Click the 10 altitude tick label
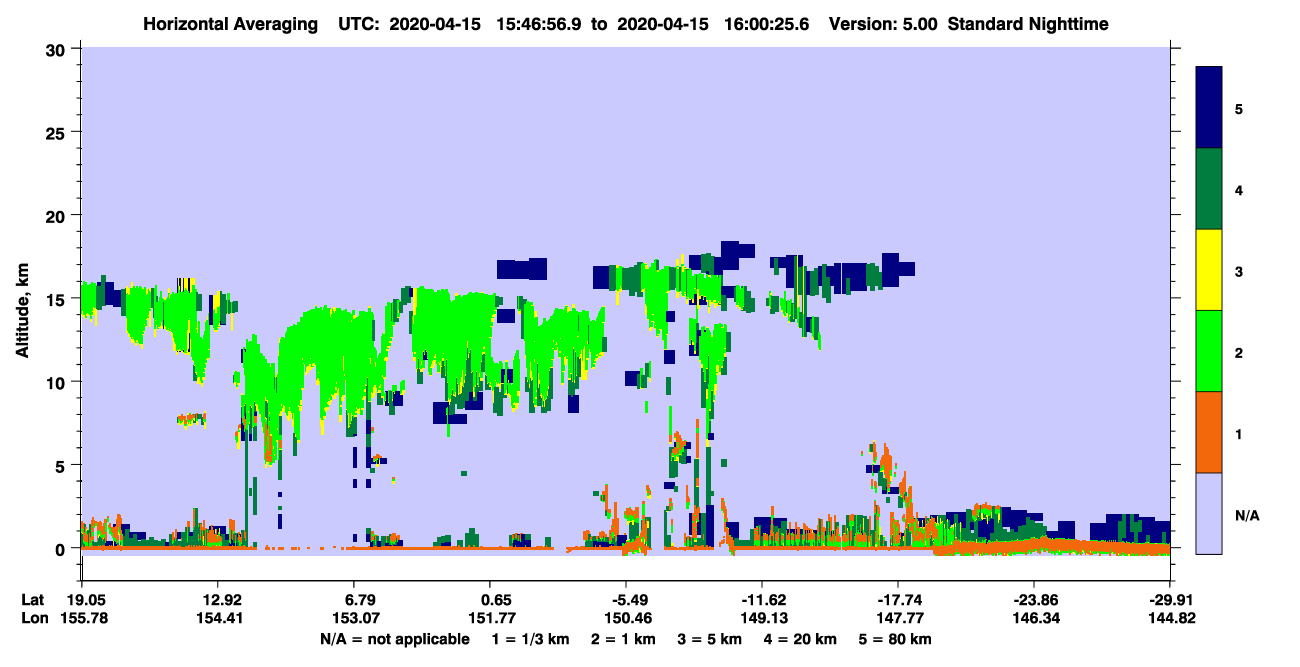 [x=58, y=382]
